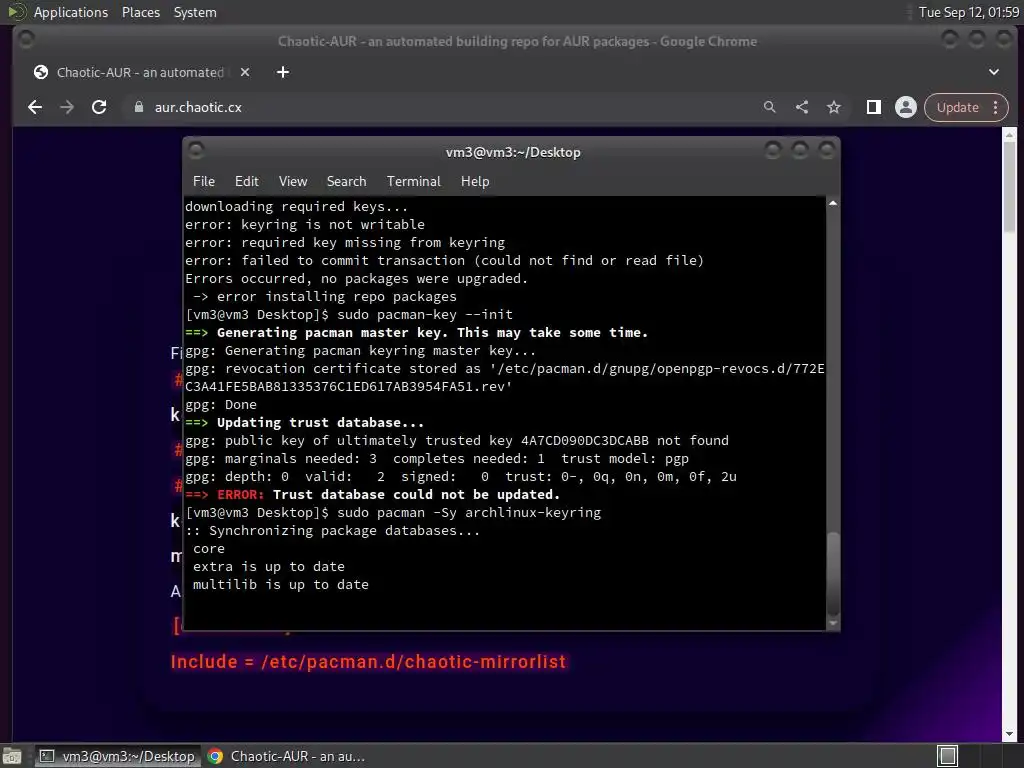Click terminal window menu button at title left

196,151
